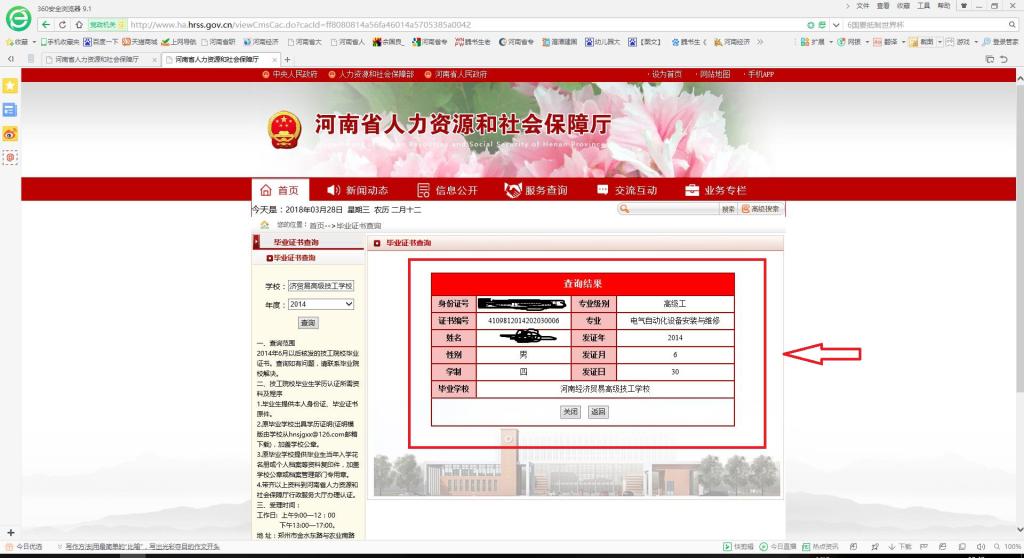This screenshot has width=1024, height=558.
Task: Open 业务专栏 navigation item
Action: 716,190
